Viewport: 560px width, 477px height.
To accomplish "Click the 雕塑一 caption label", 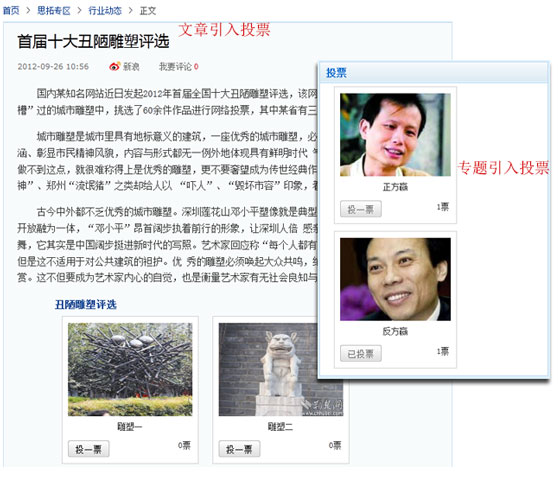I will pos(130,427).
